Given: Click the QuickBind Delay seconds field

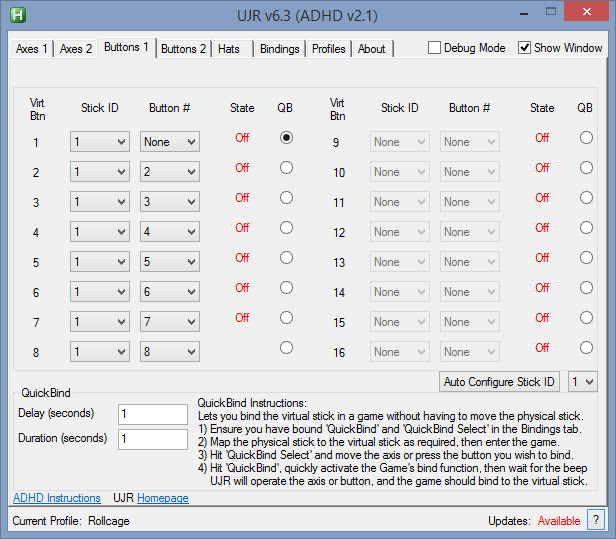Looking at the screenshot, I should point(152,414).
